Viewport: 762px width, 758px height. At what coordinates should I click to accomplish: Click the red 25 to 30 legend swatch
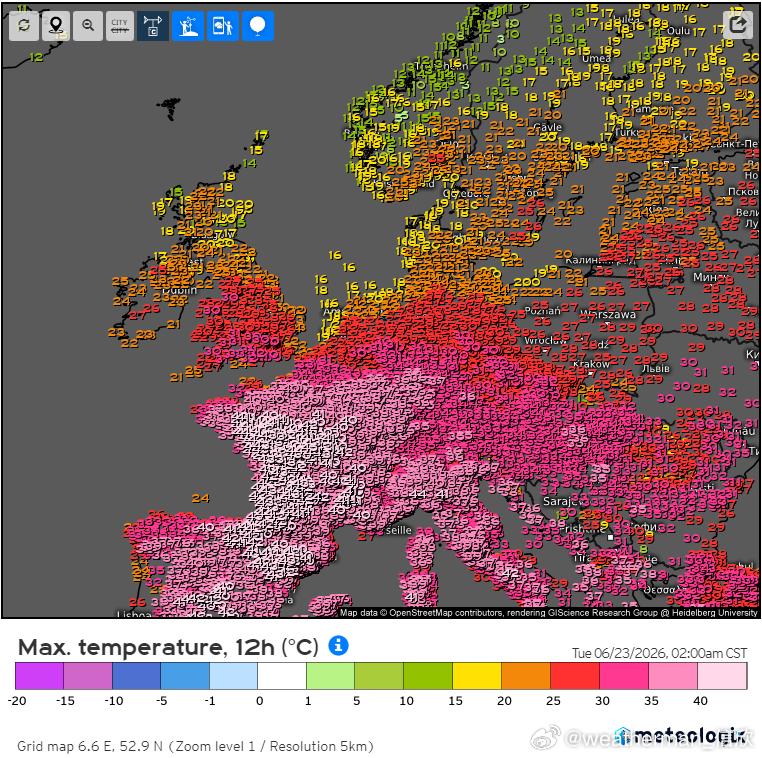575,675
